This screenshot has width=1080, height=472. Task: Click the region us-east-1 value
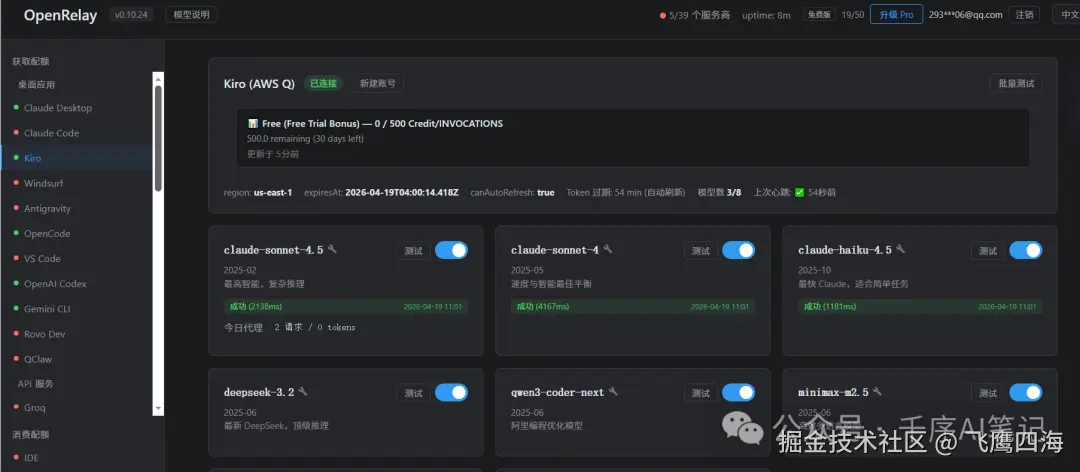click(x=273, y=192)
